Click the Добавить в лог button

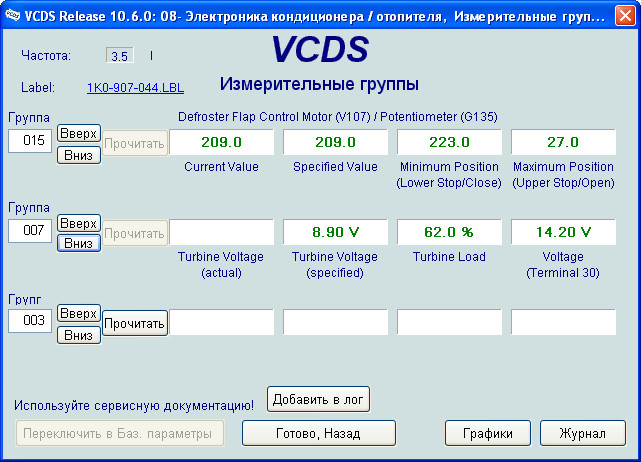pyautogui.click(x=318, y=399)
